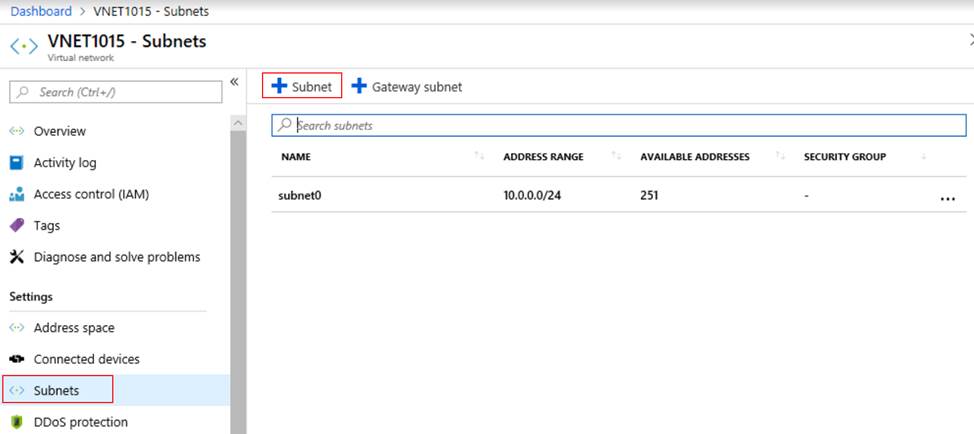
Task: Open the ellipsis menu for subnet0
Action: tap(947, 198)
